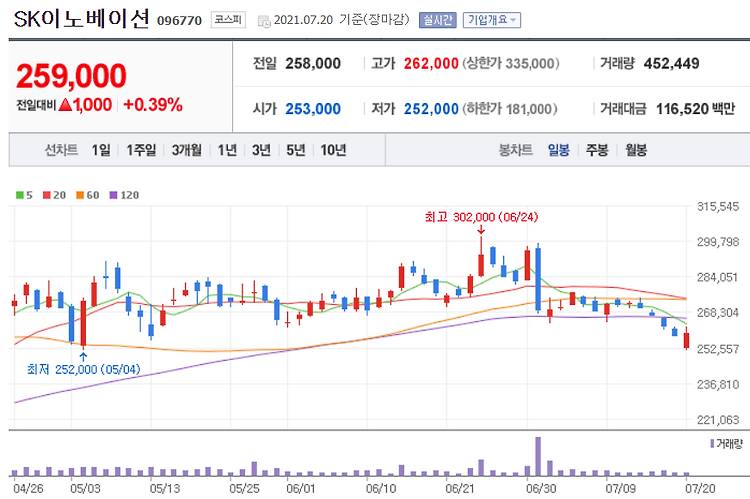Click the 최고 302,000 (06/24) marker
Image resolution: width=750 pixels, height=499 pixels.
[x=481, y=217]
